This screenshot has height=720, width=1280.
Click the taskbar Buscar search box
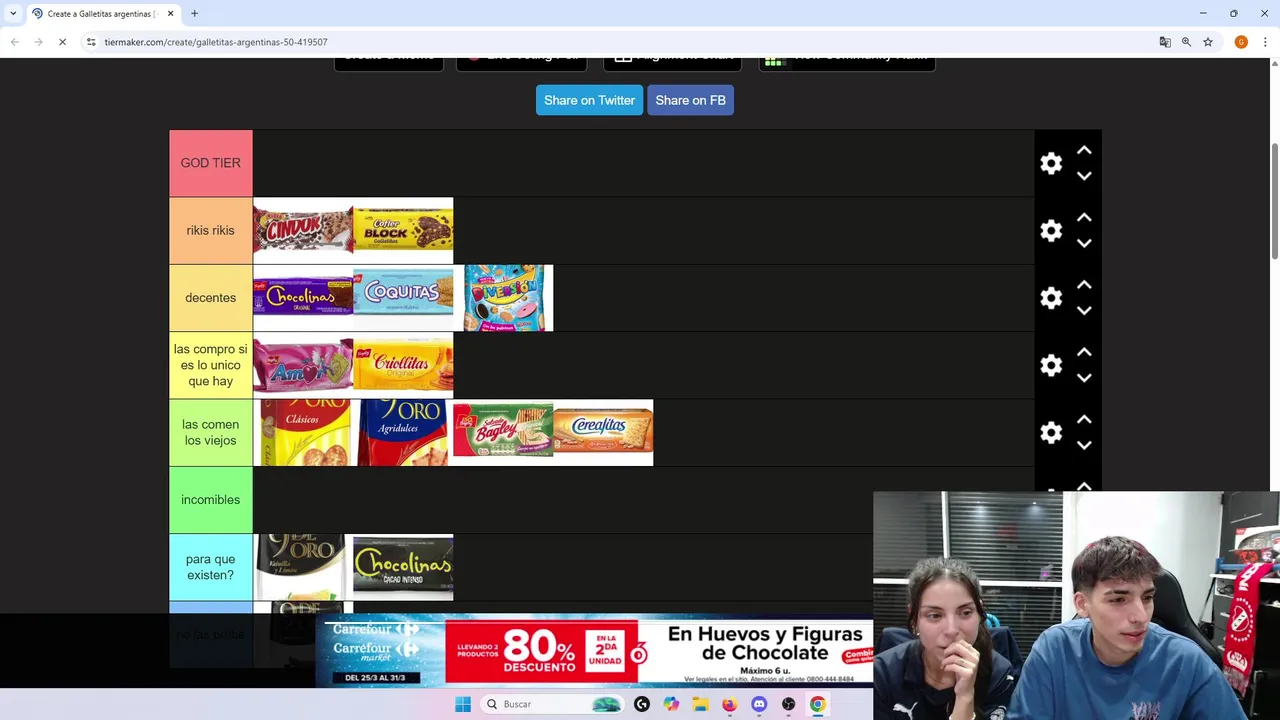tap(551, 704)
